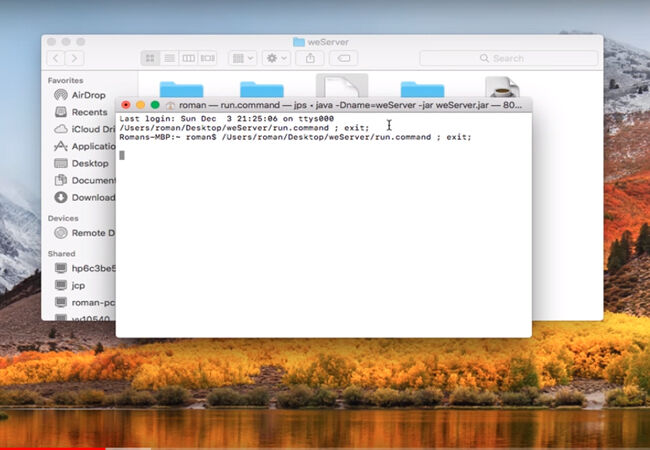Select the jar file with coffee icon

click(502, 87)
